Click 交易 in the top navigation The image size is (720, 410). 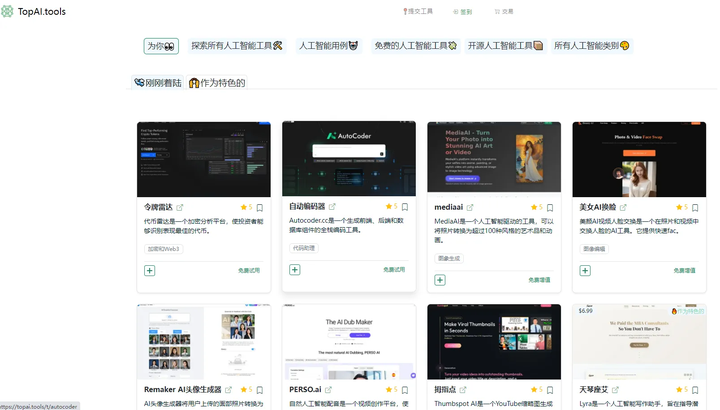point(504,11)
